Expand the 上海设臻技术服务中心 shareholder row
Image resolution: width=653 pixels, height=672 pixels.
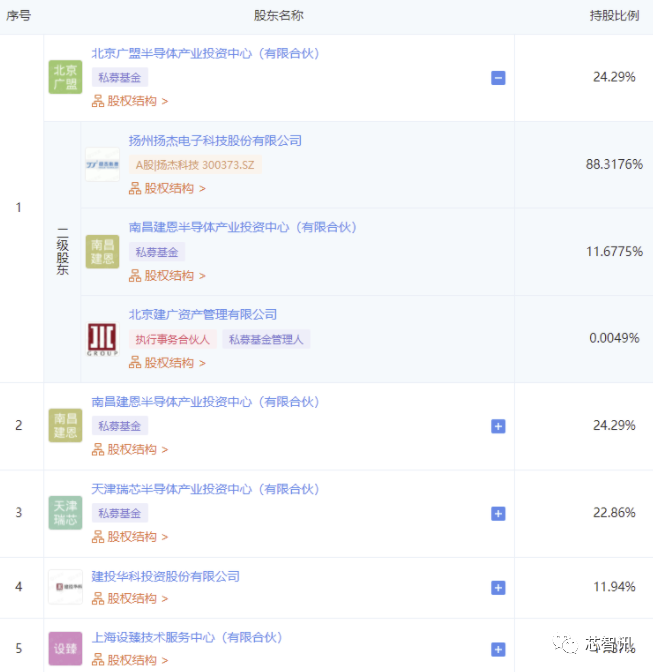click(498, 649)
